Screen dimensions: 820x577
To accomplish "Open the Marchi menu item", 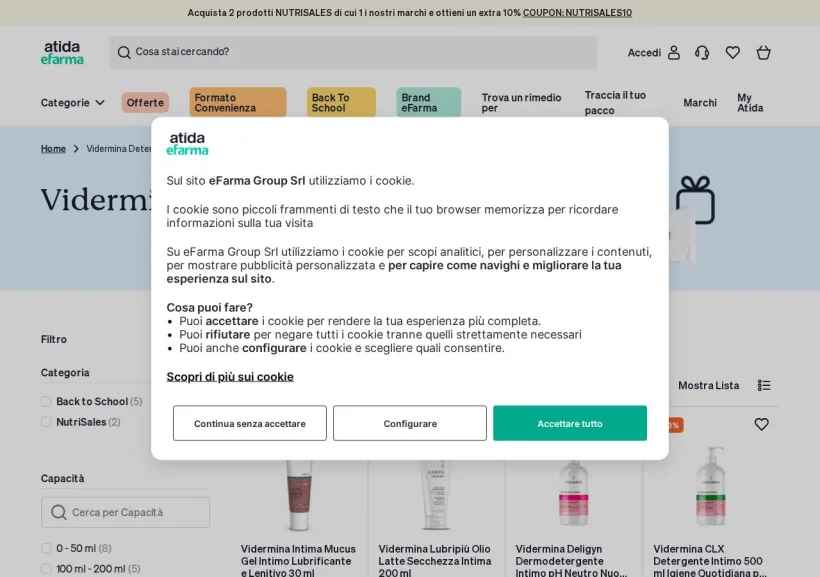I will (x=700, y=103).
